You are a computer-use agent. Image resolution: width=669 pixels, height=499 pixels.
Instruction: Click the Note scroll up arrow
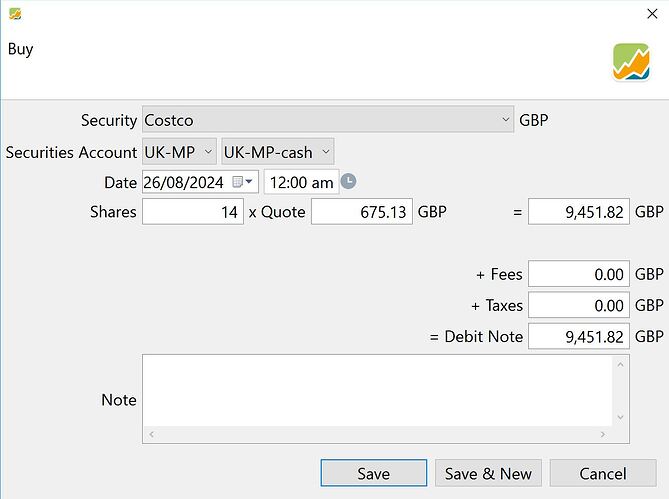[620, 365]
